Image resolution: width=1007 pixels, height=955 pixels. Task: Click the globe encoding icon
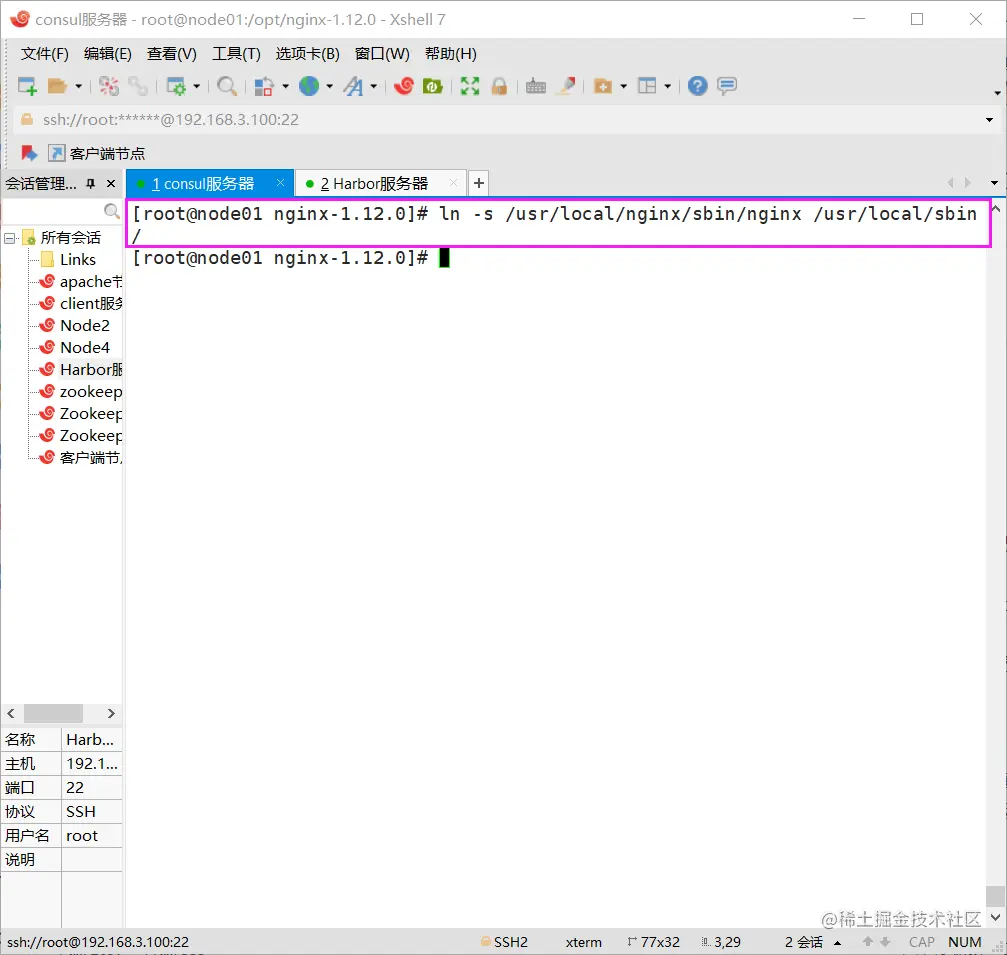(309, 85)
